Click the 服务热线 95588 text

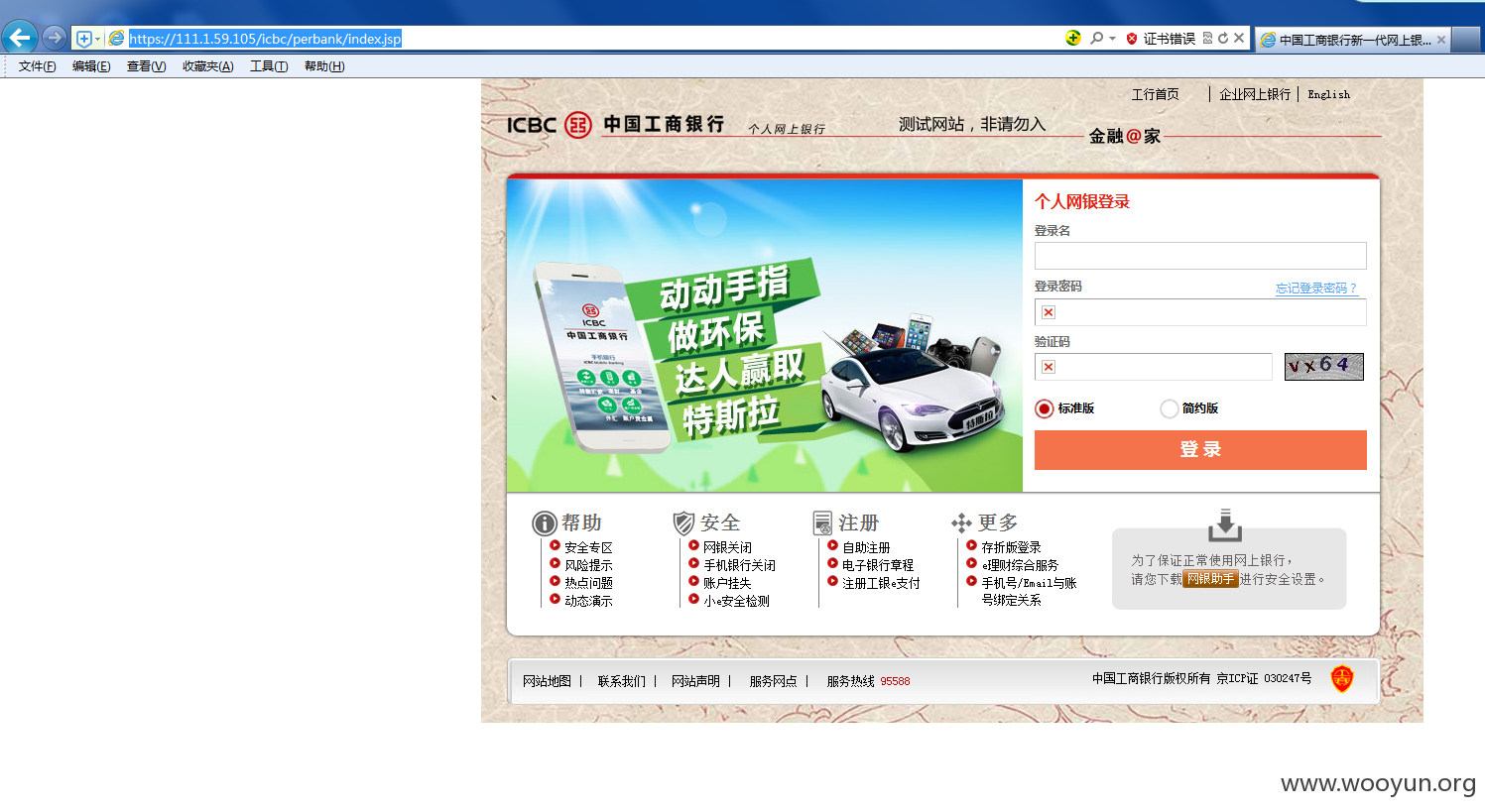tap(868, 681)
